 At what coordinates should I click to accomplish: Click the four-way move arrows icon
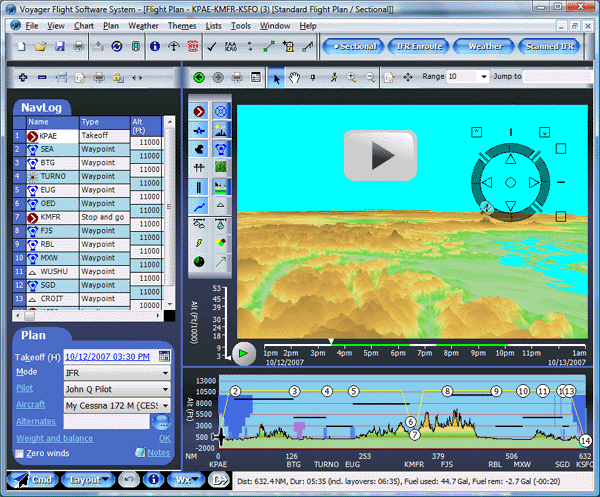pos(408,78)
